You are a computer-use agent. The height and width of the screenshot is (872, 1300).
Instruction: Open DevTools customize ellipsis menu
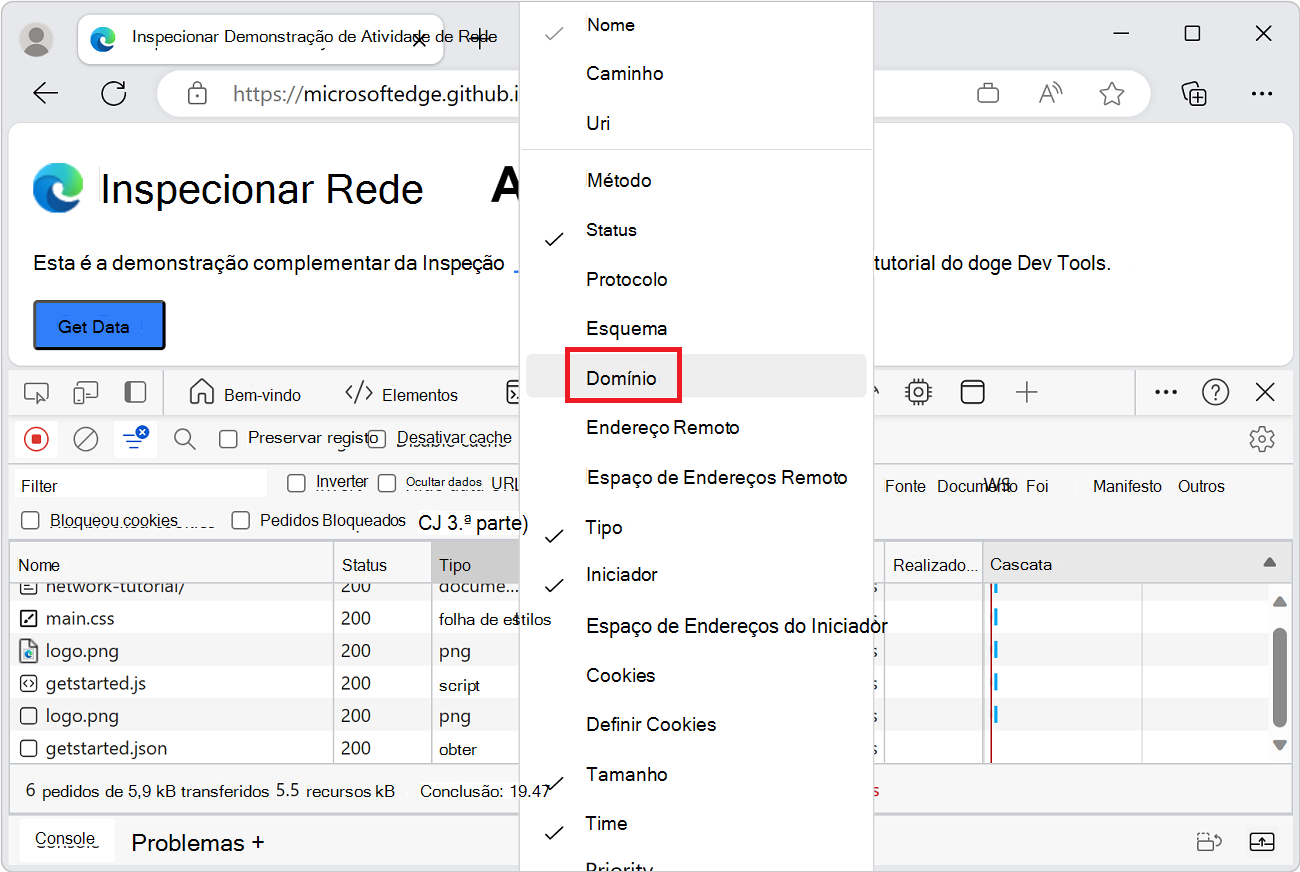[1166, 393]
